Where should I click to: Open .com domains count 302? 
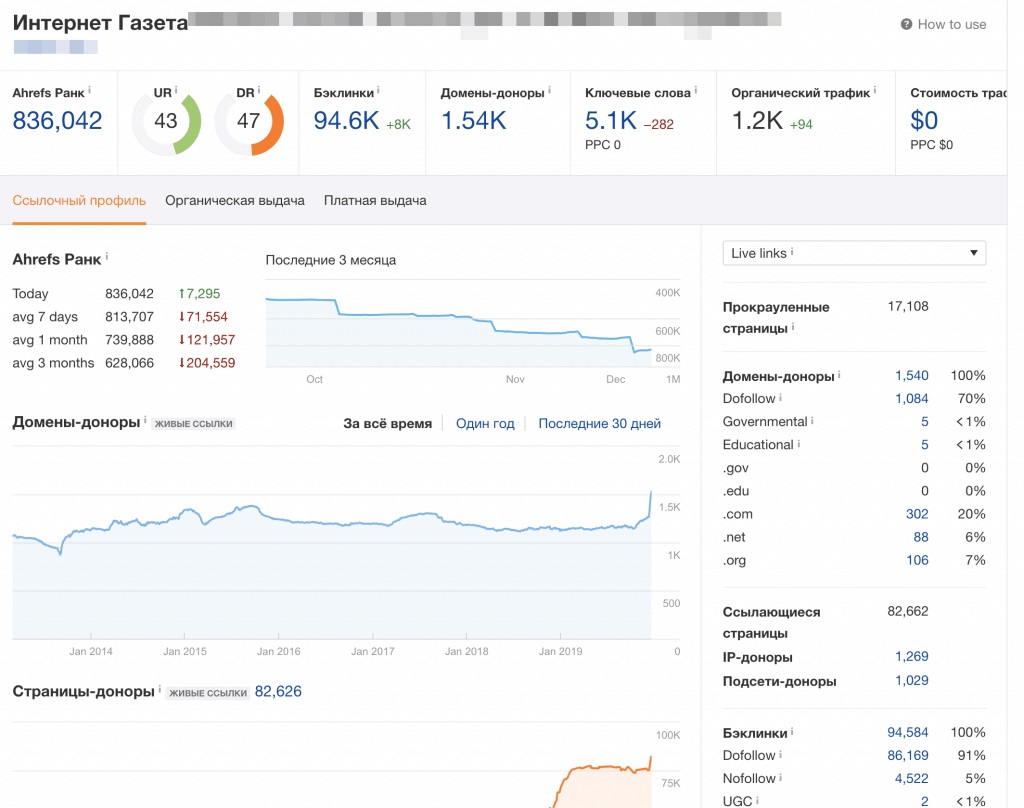pyautogui.click(x=917, y=514)
